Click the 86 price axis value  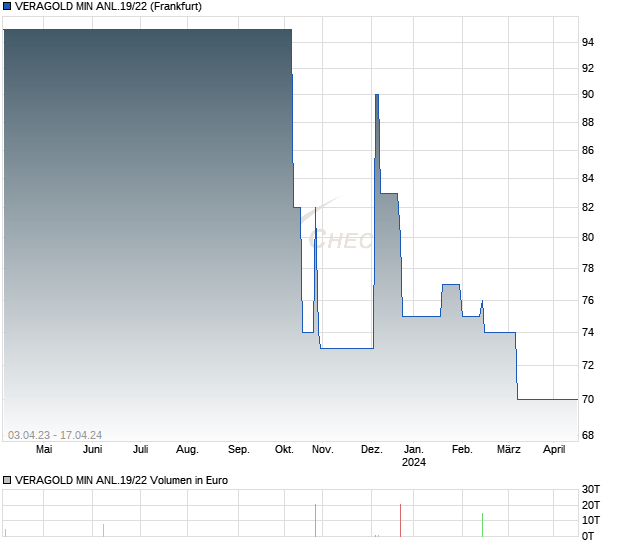click(588, 150)
